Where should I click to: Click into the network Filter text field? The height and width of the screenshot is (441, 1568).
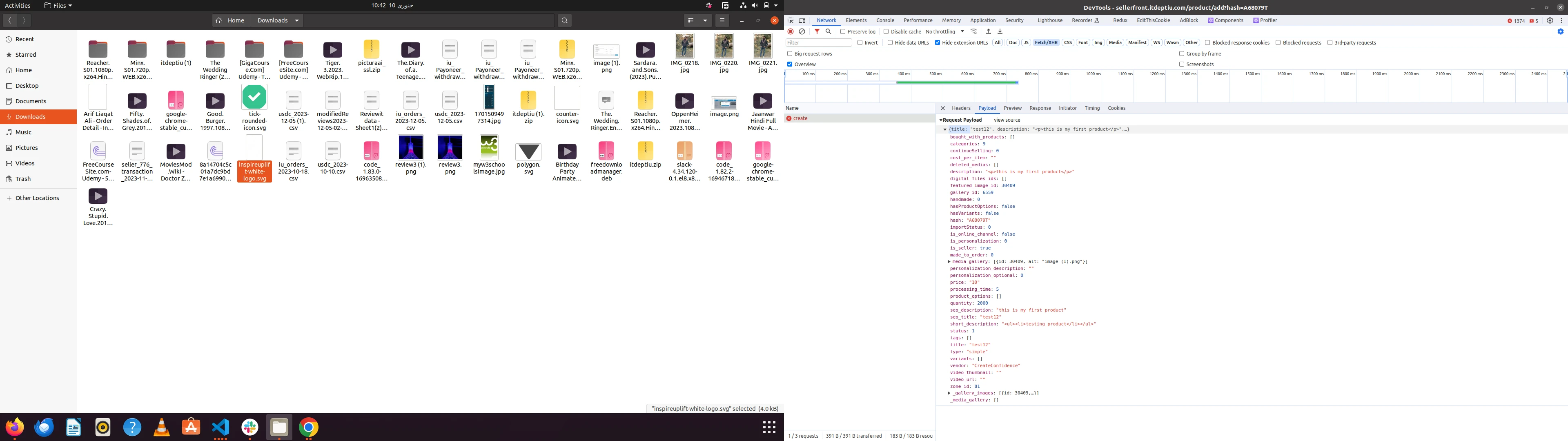point(818,42)
